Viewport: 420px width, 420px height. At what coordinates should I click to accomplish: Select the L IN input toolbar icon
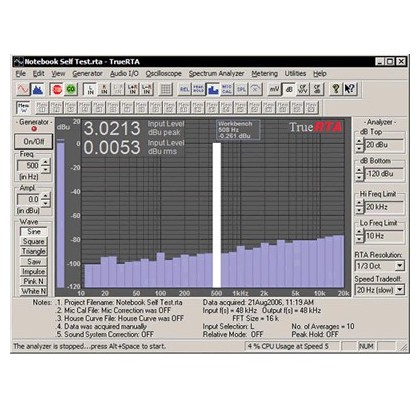[x=90, y=89]
